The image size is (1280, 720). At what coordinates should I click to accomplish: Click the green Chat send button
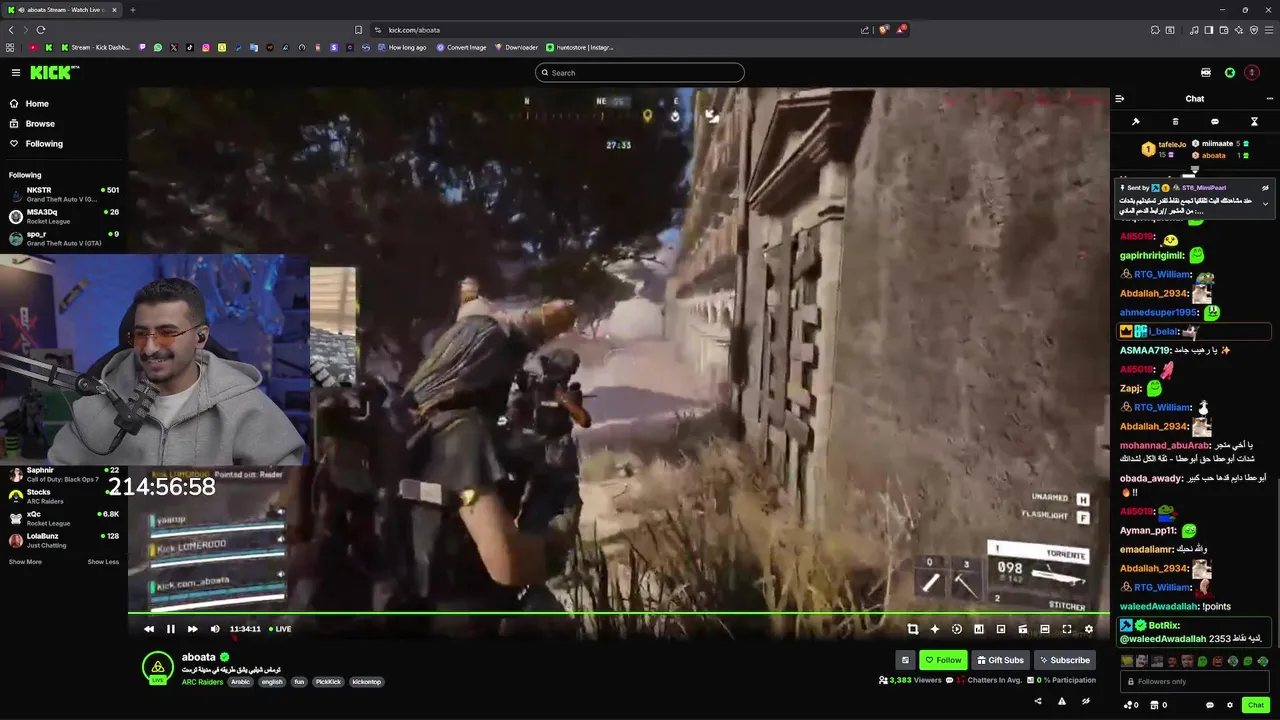[x=1256, y=705]
